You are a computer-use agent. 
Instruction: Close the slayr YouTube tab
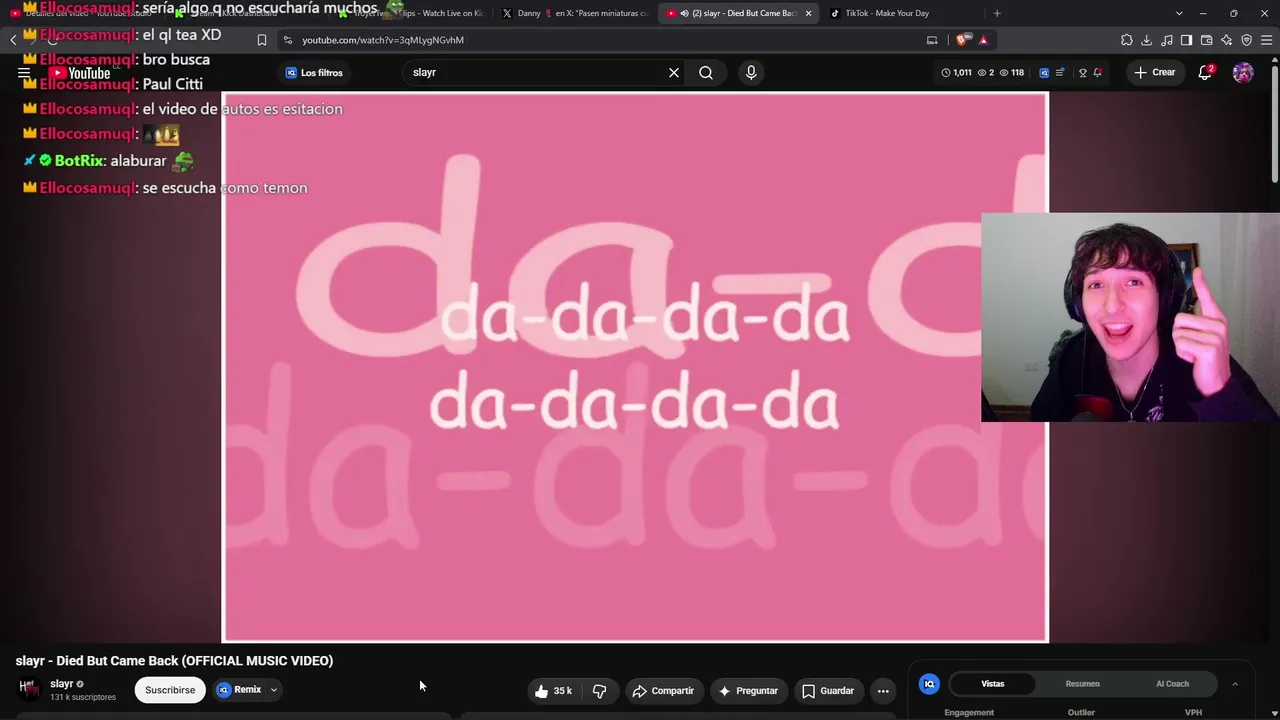tap(808, 13)
